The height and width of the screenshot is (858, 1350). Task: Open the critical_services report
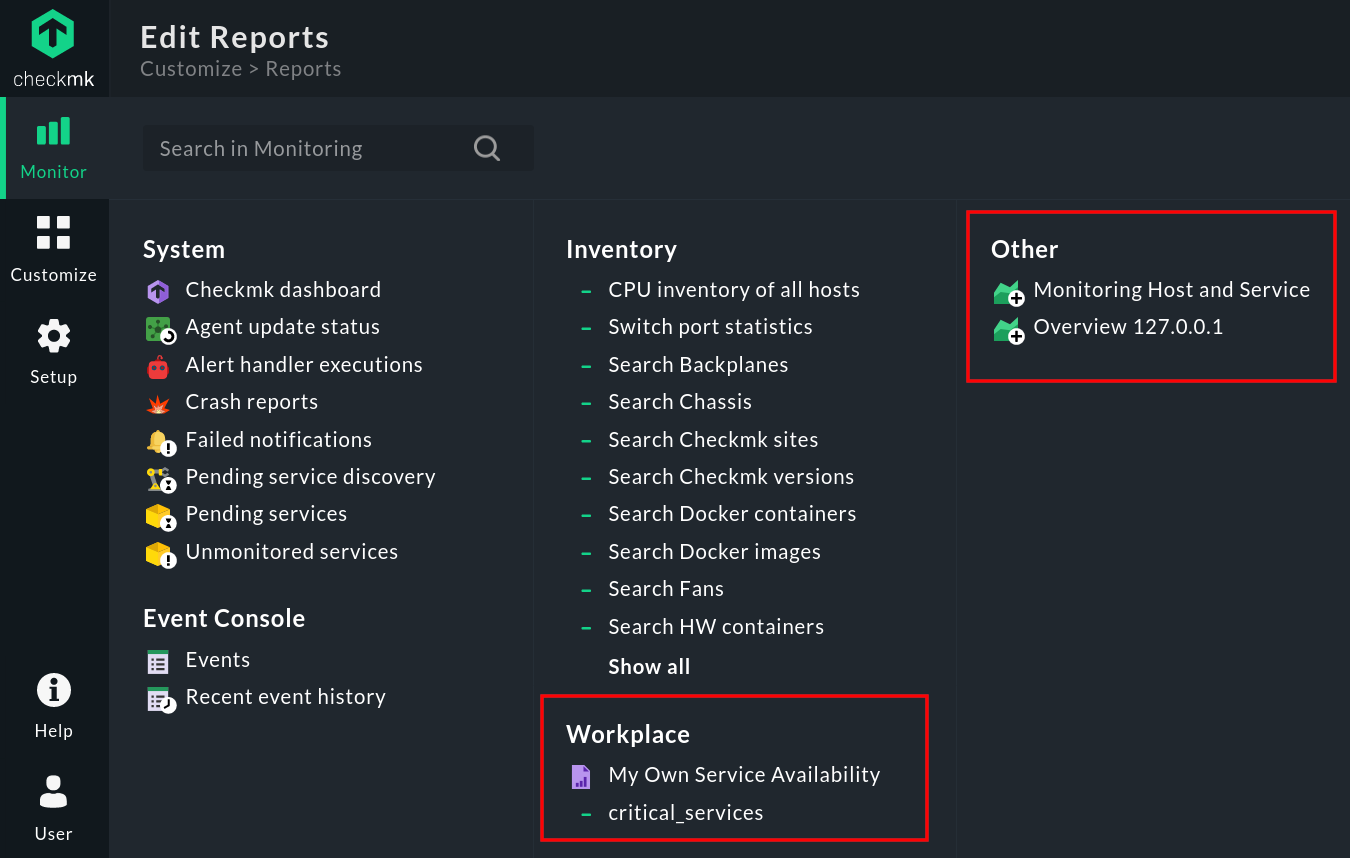click(685, 812)
